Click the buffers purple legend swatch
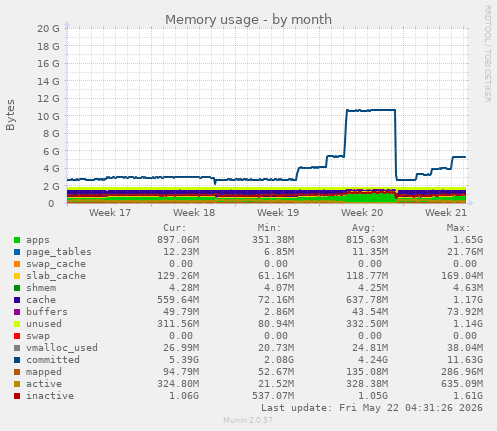This screenshot has width=497, height=431. 17,312
